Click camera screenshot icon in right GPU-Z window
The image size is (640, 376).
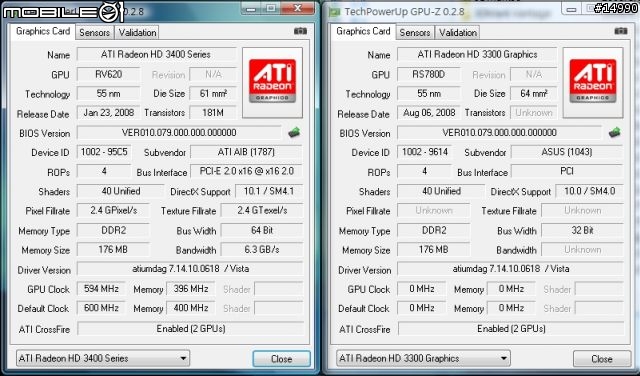coord(620,31)
